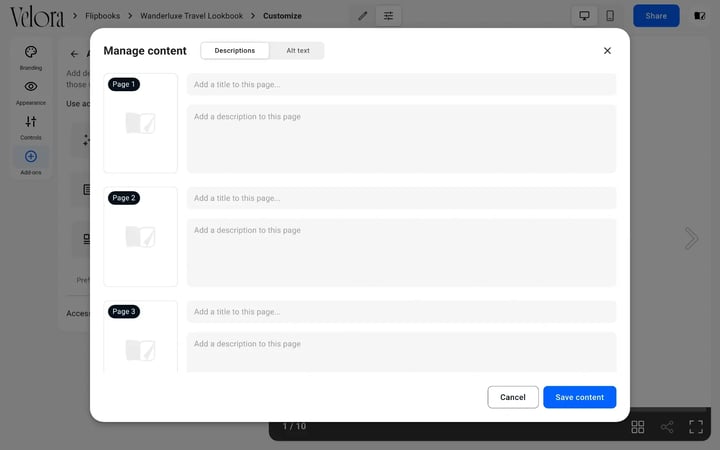This screenshot has width=720, height=450.
Task: Click the Page 3 title field
Action: point(401,311)
